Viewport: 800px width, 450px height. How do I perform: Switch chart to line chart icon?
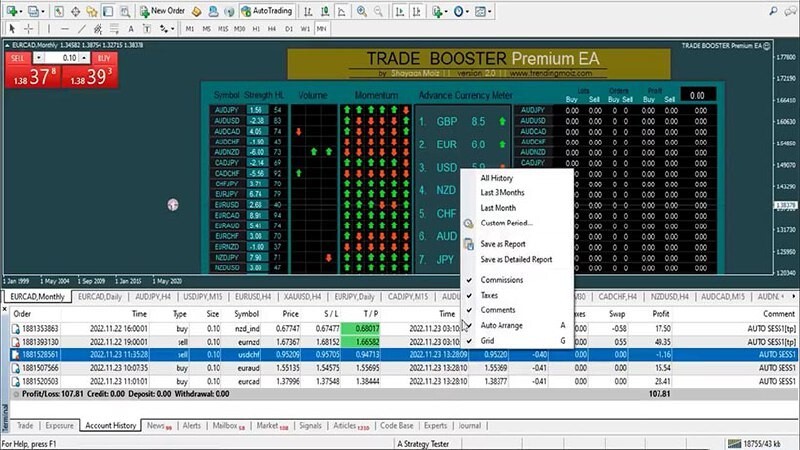(342, 11)
